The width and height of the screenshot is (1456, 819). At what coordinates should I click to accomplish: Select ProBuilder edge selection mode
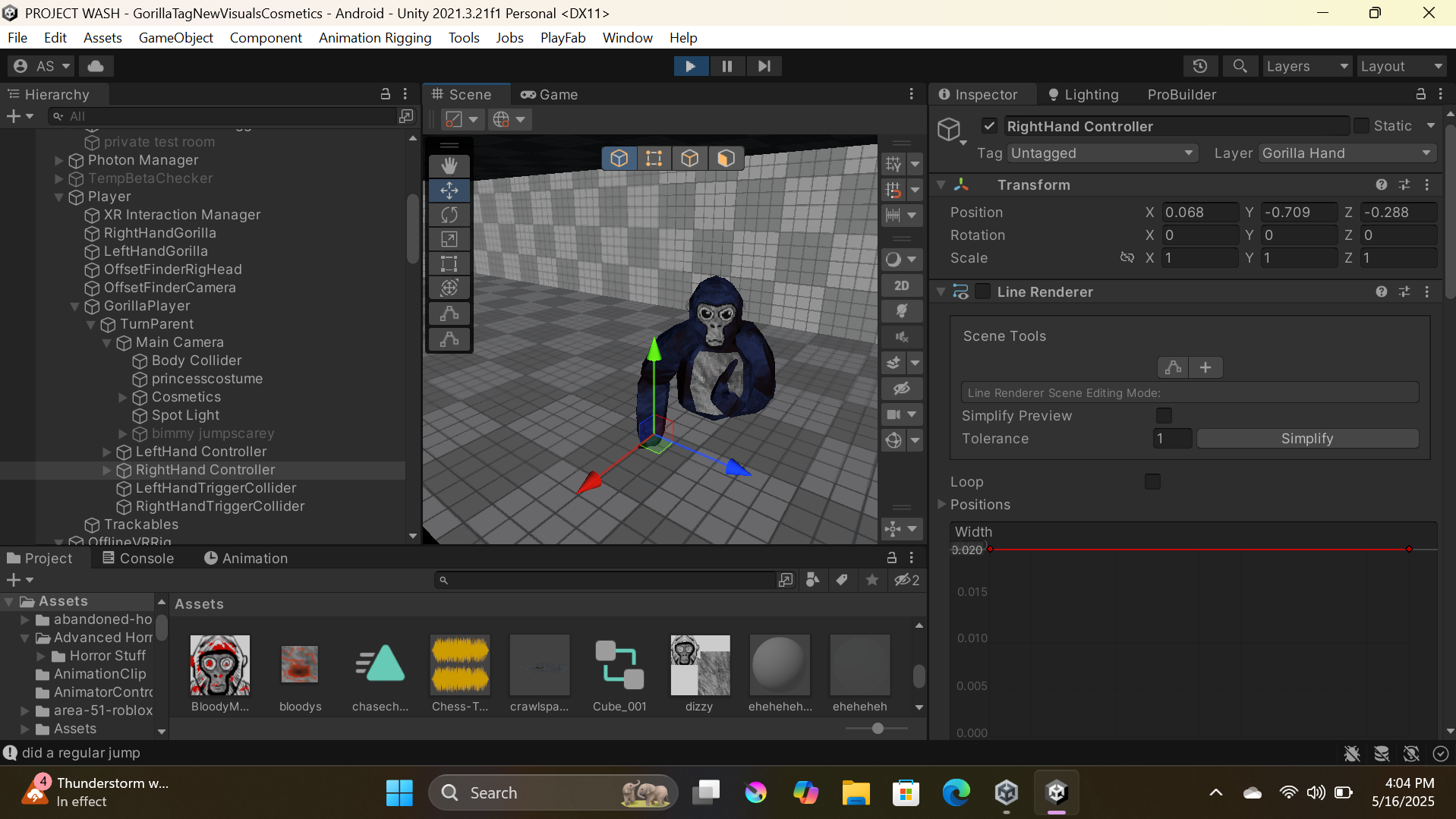(x=689, y=158)
